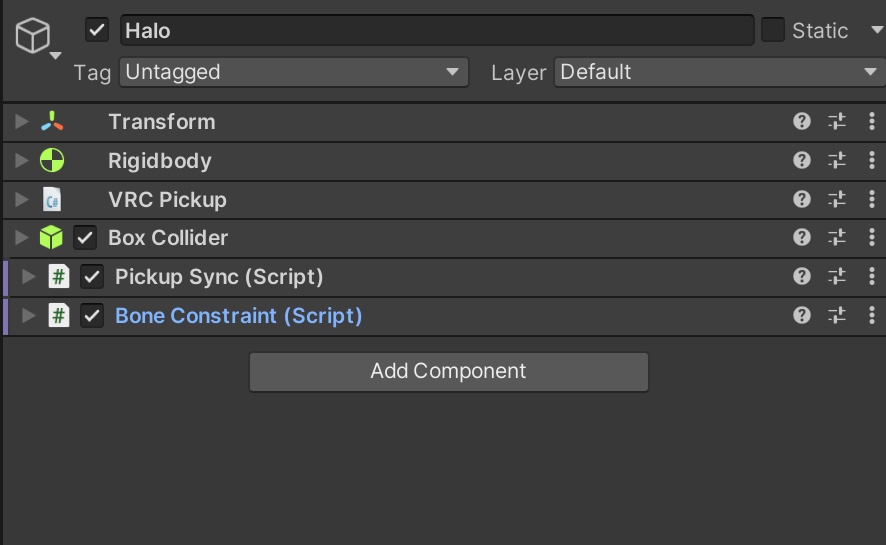Open the Static flags dropdown arrow
The width and height of the screenshot is (886, 545).
(877, 30)
